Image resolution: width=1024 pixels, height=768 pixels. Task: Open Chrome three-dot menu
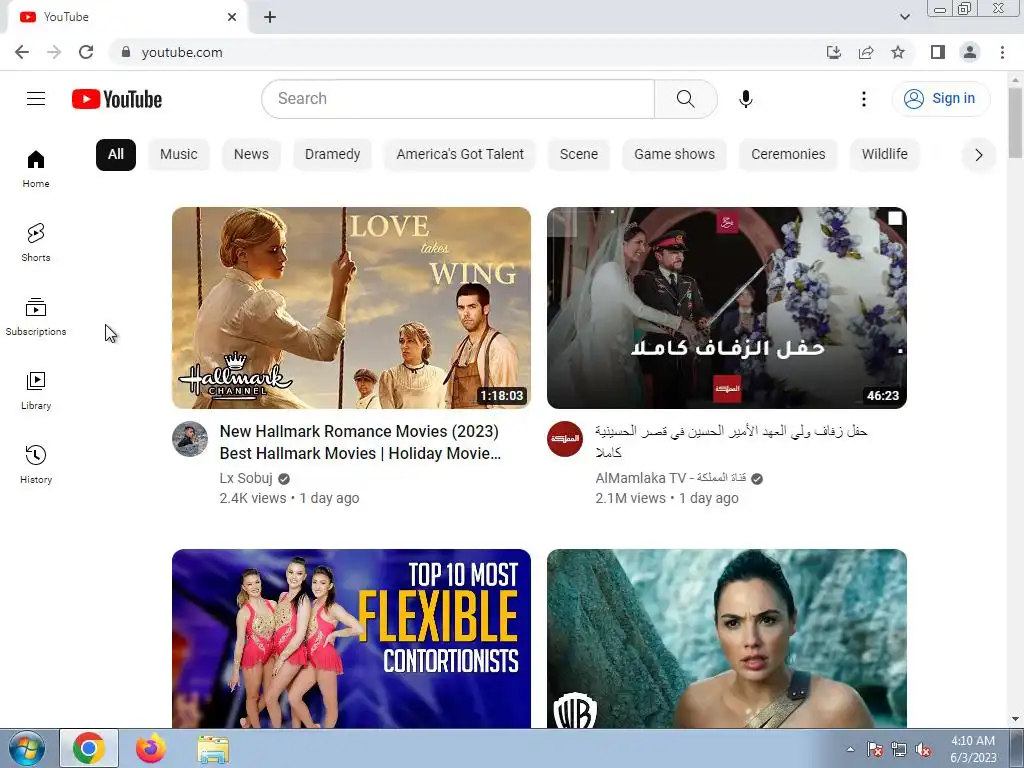[1002, 52]
